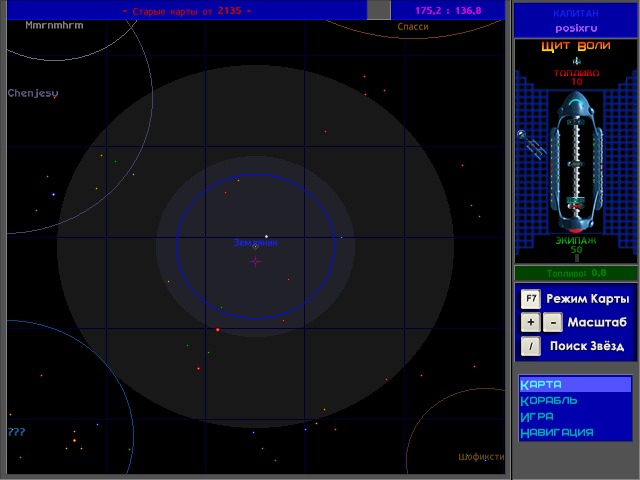Click the Поиск Звёзд label
Viewport: 640px width, 480px height.
[587, 346]
